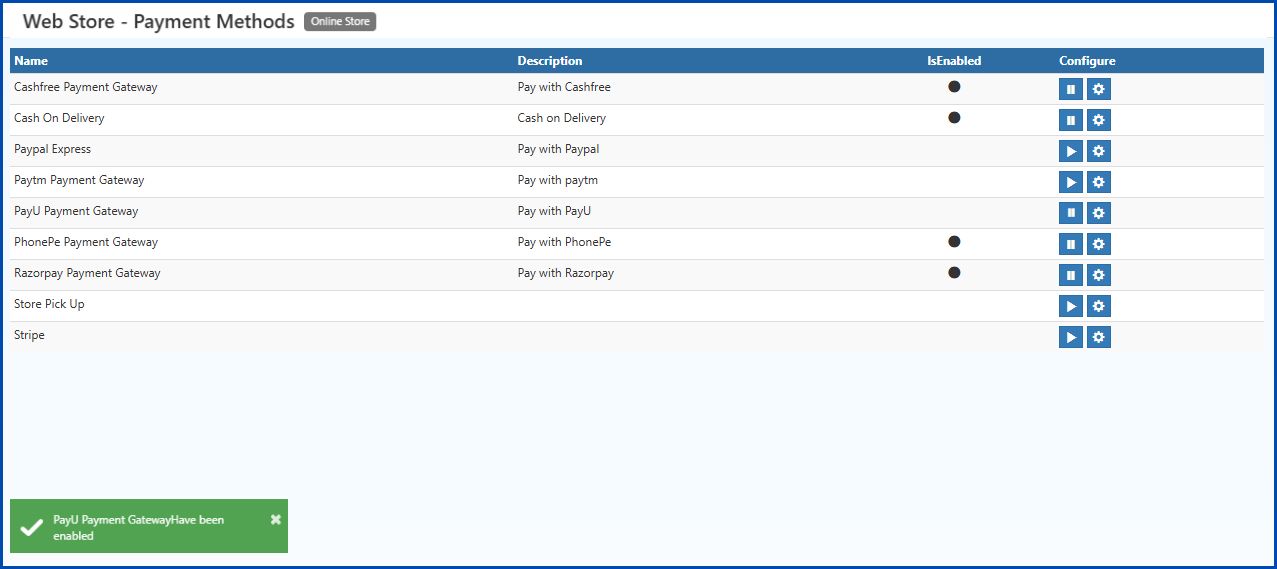
Task: Select the Store Pick Up name
Action: pos(49,304)
